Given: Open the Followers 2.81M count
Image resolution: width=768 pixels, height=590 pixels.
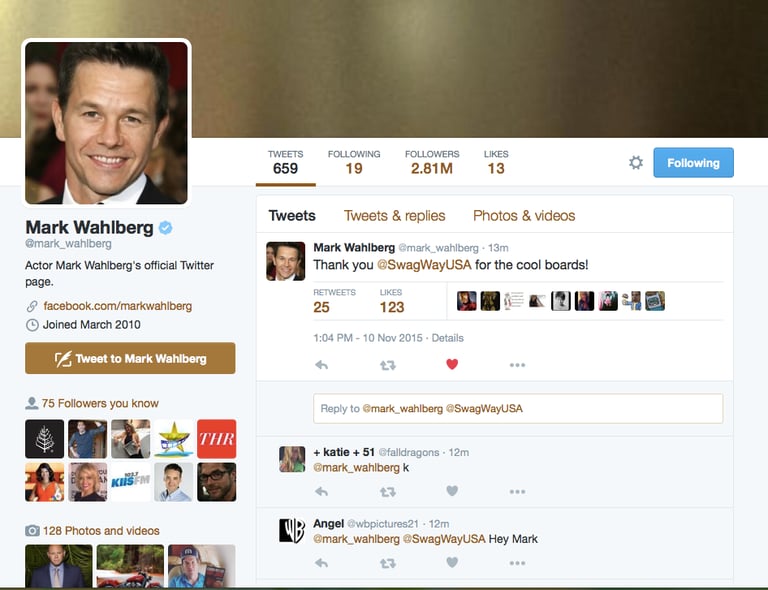Looking at the screenshot, I should [x=432, y=163].
